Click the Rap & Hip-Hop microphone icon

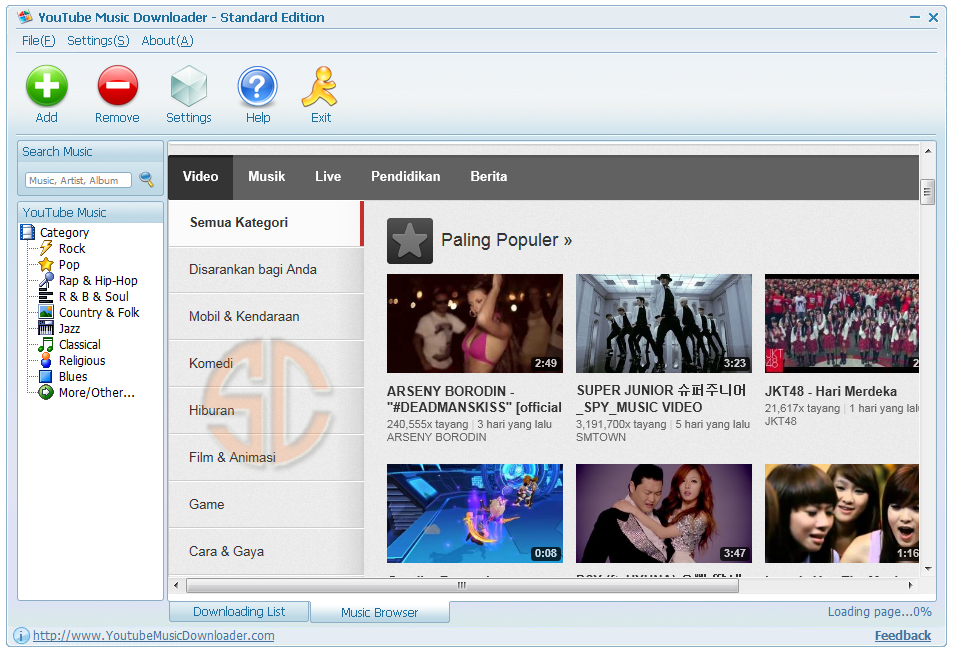[x=46, y=280]
